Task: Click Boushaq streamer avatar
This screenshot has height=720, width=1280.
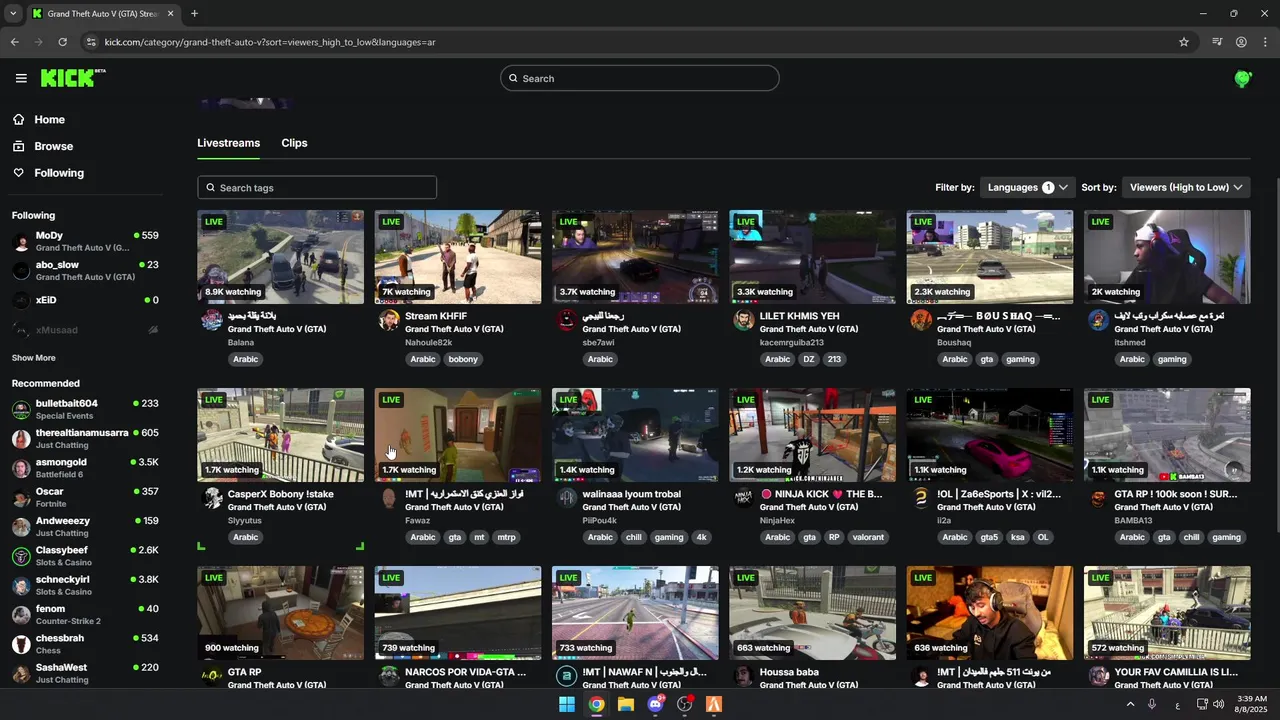Action: pos(921,319)
